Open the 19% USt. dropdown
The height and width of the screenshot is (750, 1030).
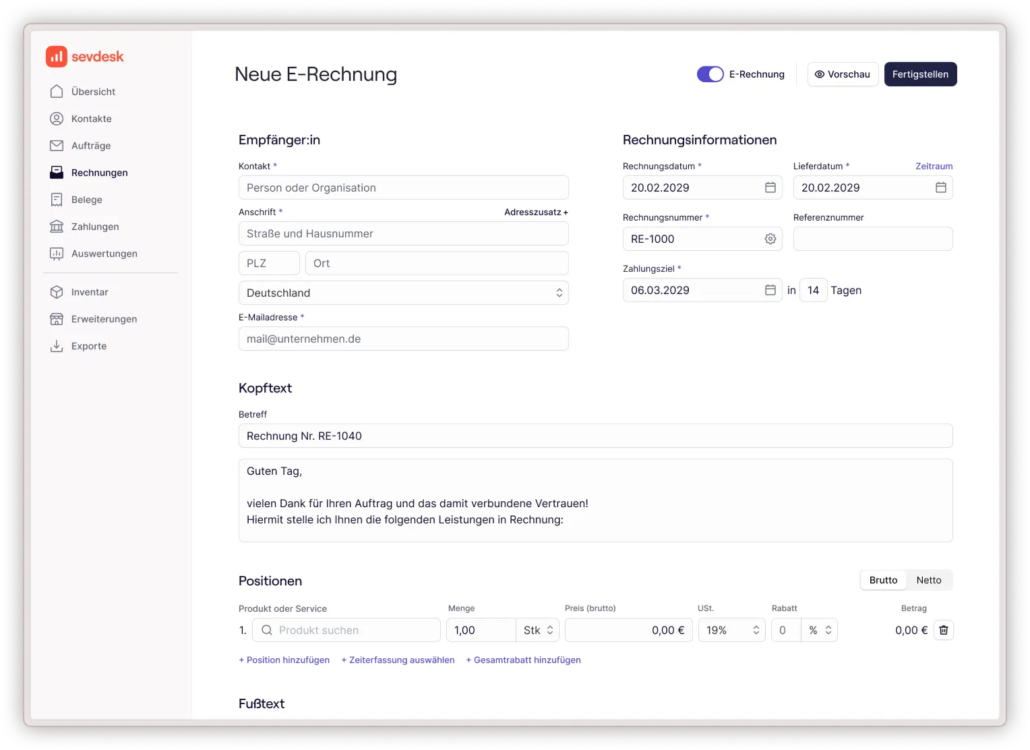pos(731,630)
